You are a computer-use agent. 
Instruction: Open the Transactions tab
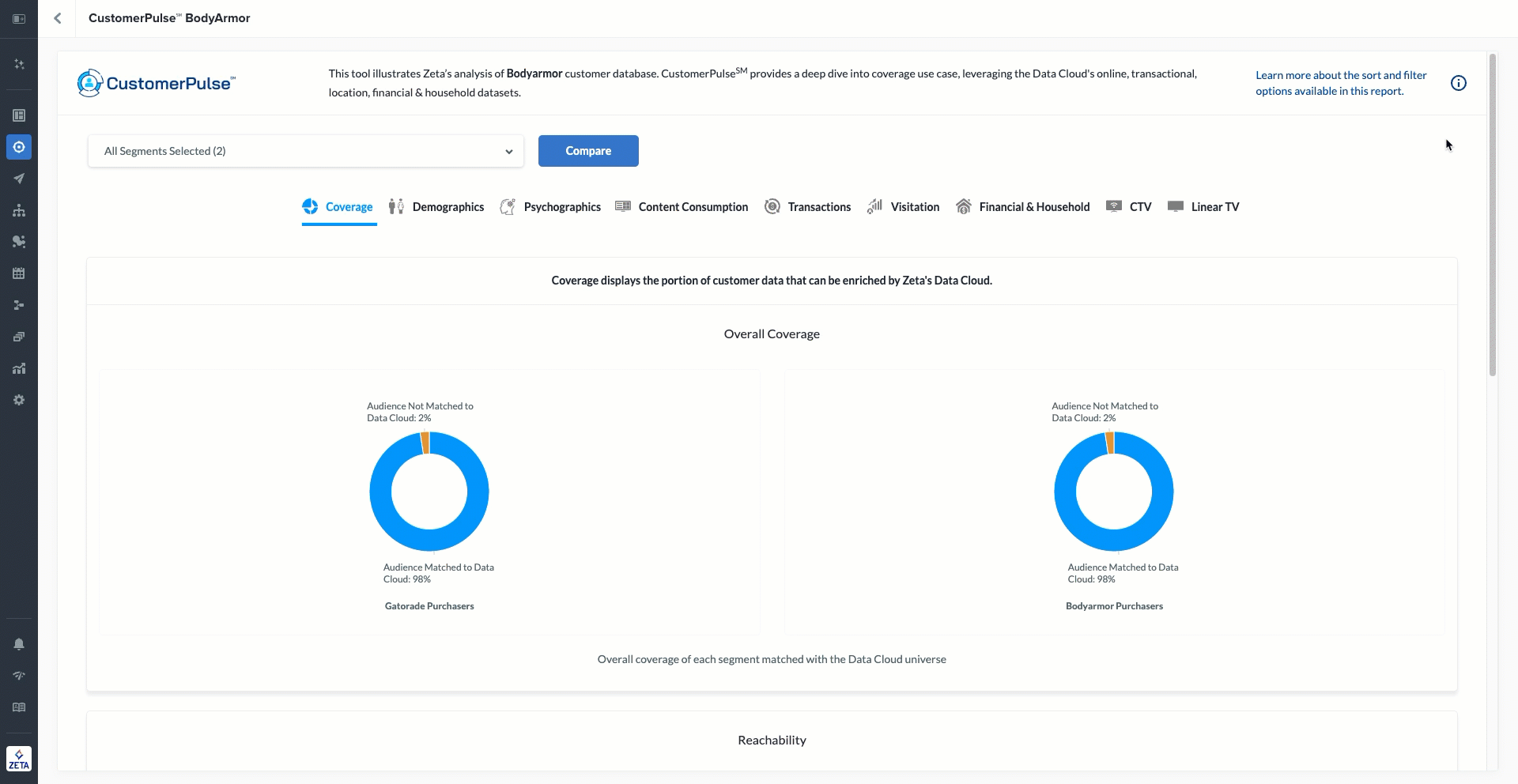click(x=808, y=207)
